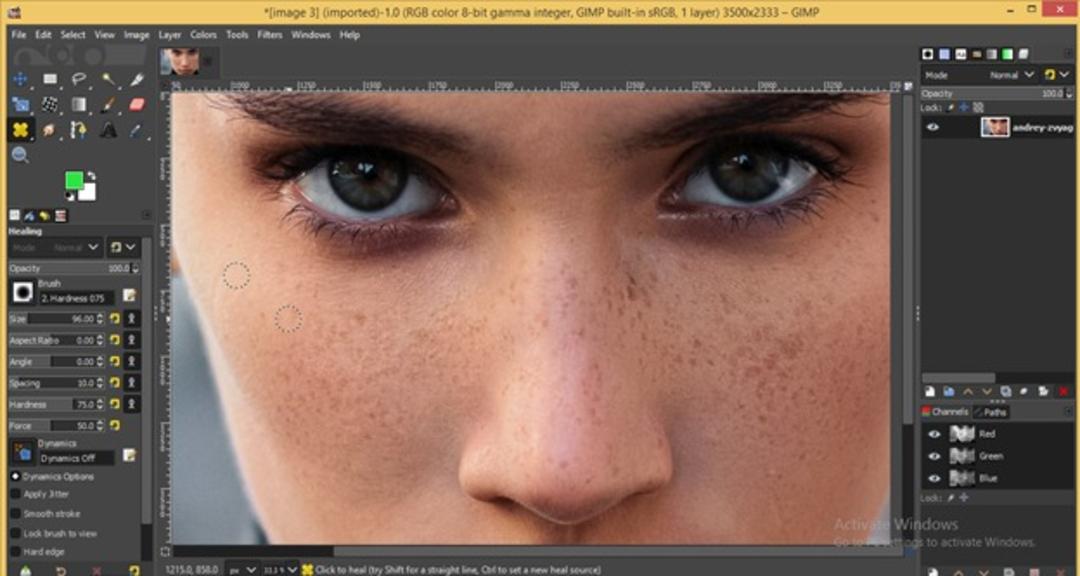Screen dimensions: 1080x576
Task: Enable the Apply Jitter checkbox
Action: (x=15, y=494)
